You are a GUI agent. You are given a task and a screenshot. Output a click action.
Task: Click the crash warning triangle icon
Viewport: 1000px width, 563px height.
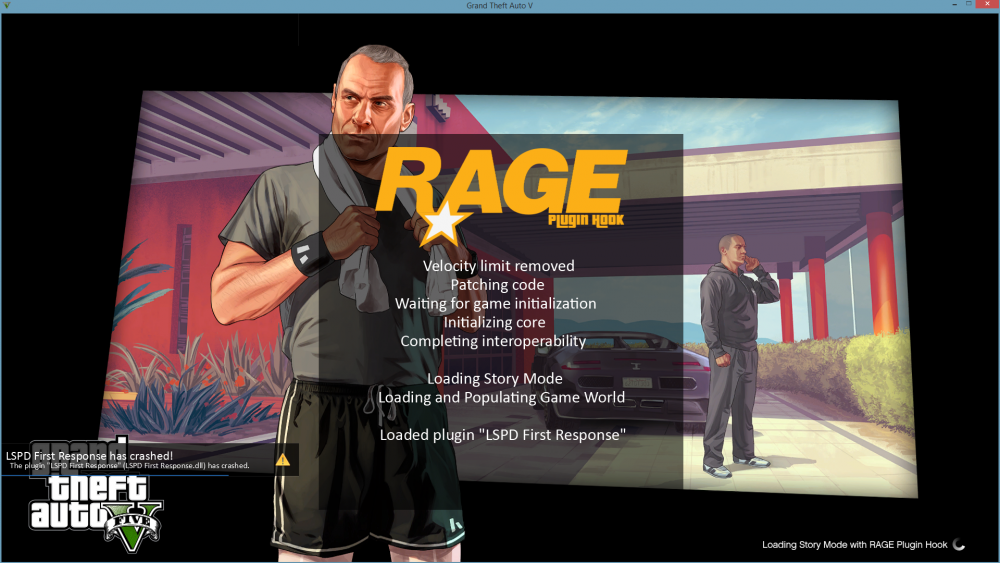283,459
